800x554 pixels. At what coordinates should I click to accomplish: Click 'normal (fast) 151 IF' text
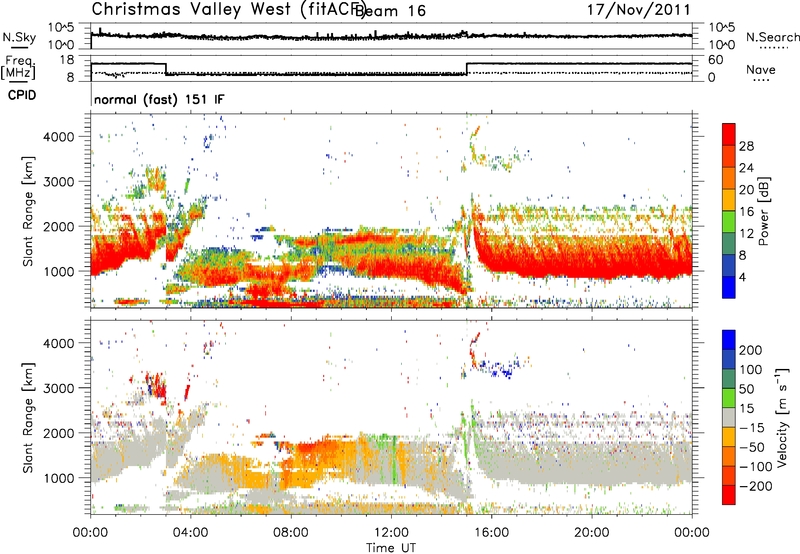(159, 99)
